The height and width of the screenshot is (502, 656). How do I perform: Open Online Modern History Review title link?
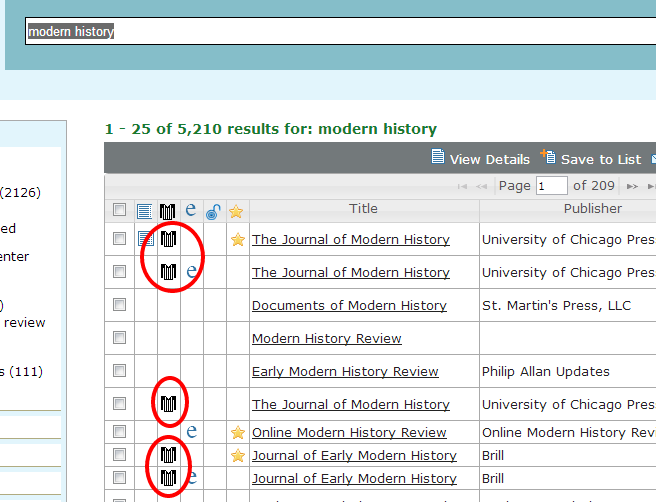tap(349, 433)
